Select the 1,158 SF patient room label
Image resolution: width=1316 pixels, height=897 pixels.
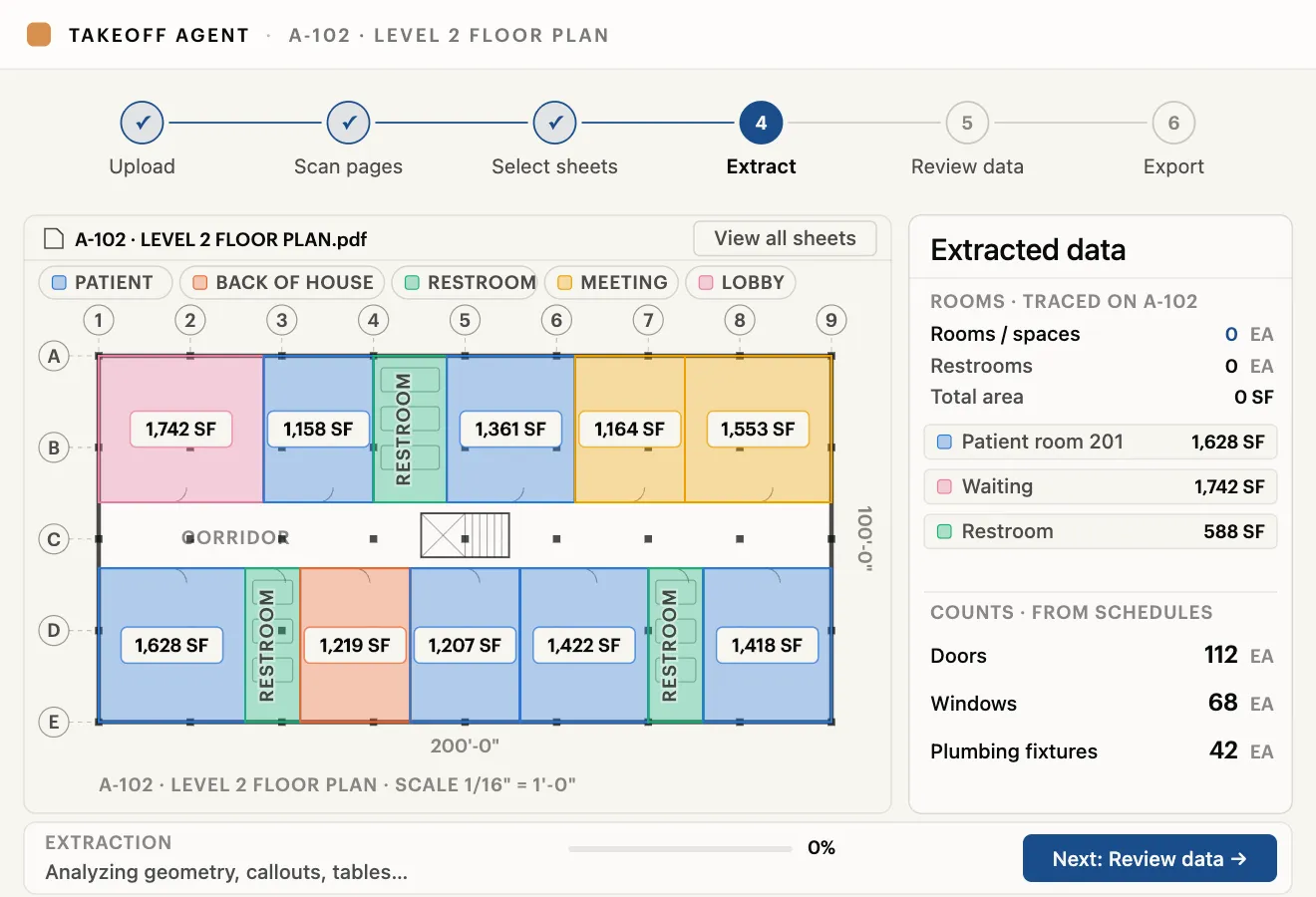click(318, 430)
